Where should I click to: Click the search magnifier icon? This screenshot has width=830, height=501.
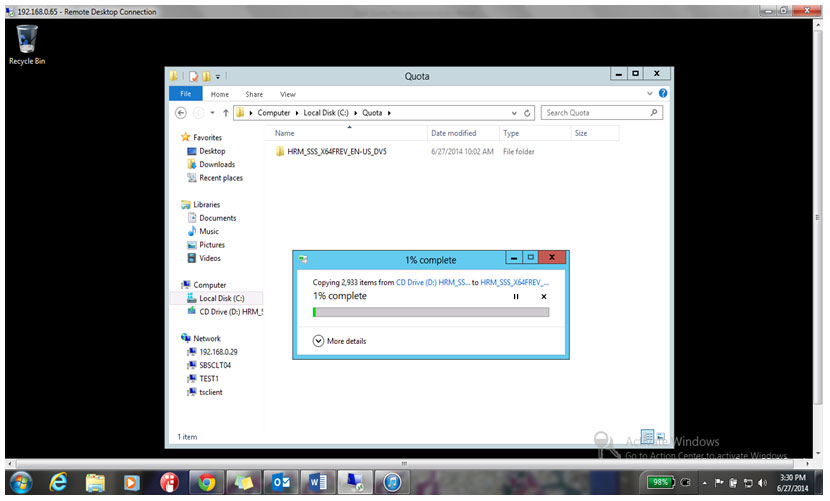coord(654,112)
